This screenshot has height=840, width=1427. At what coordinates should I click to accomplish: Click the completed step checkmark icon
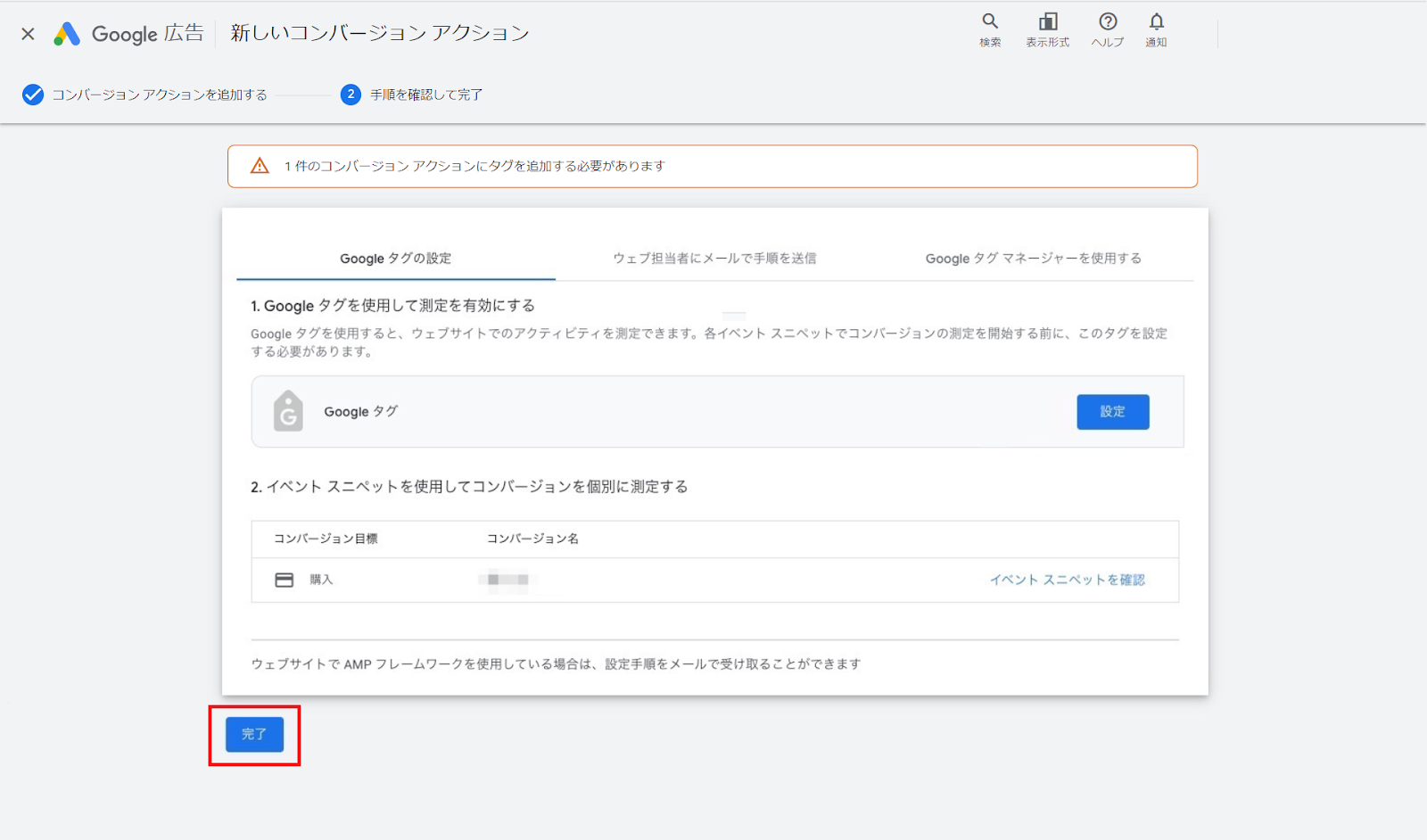click(x=33, y=95)
